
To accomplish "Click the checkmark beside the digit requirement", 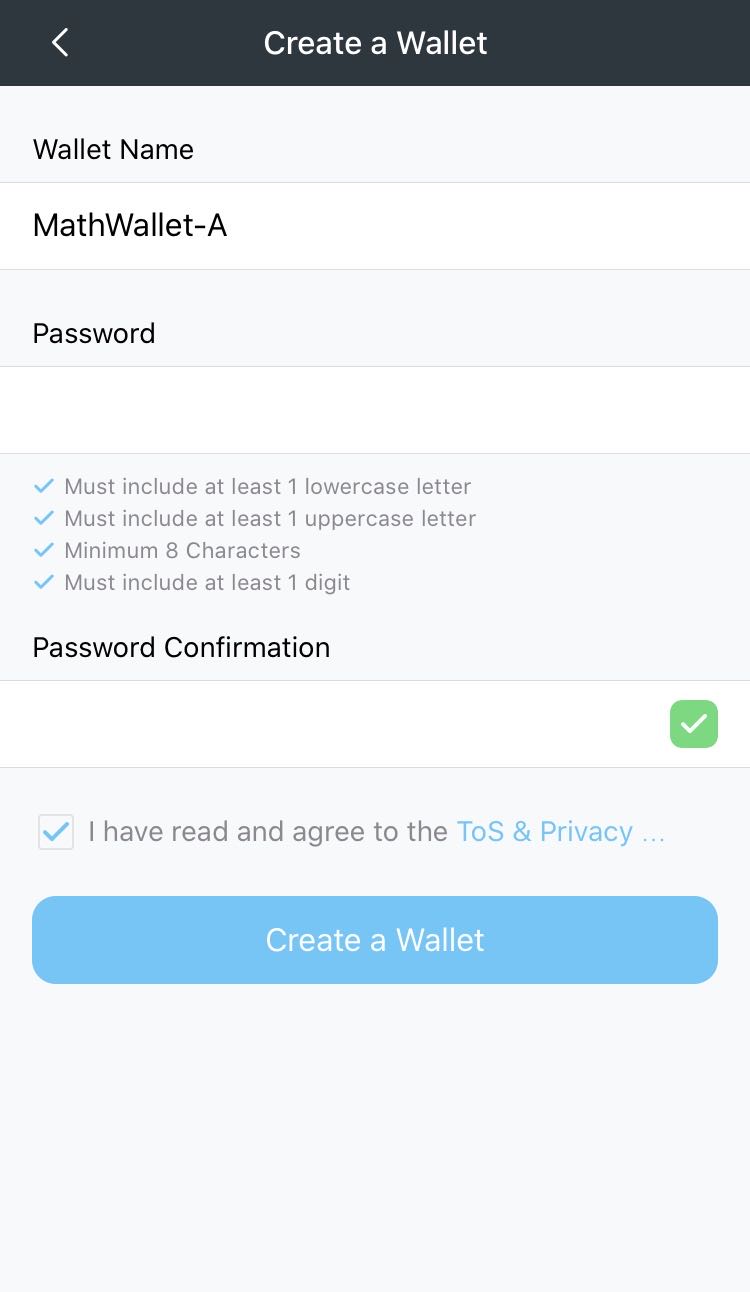I will [x=43, y=582].
